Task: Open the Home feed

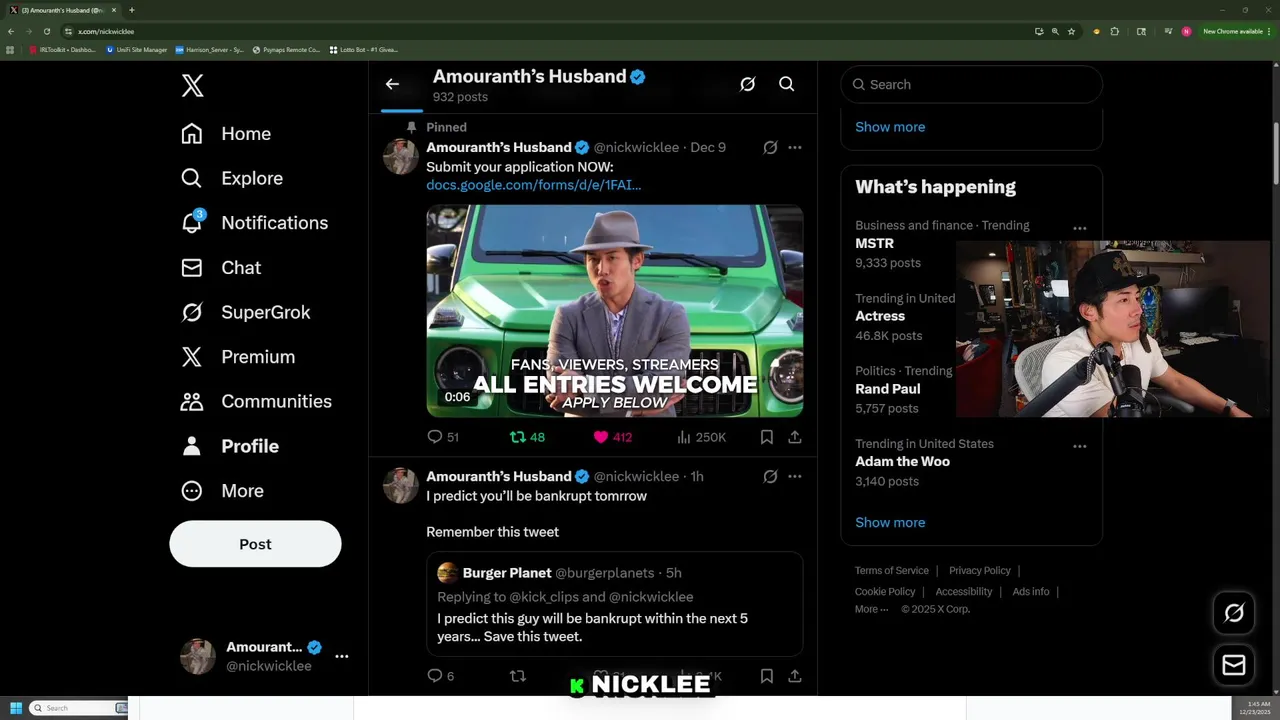Action: pyautogui.click(x=226, y=134)
